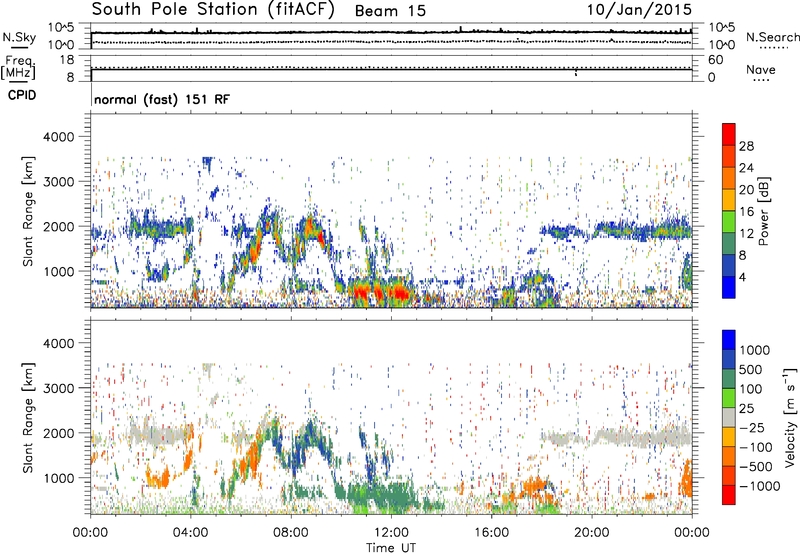Click the "60" tick on the Nave axis

click(715, 60)
